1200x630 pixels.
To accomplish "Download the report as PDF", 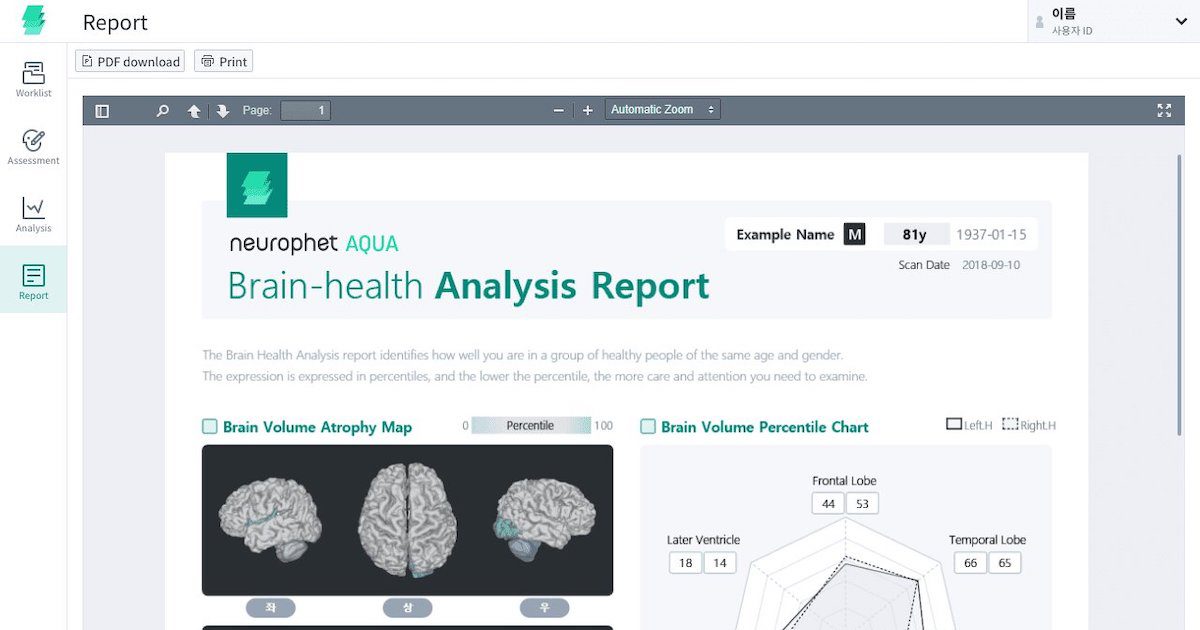I will pos(129,61).
